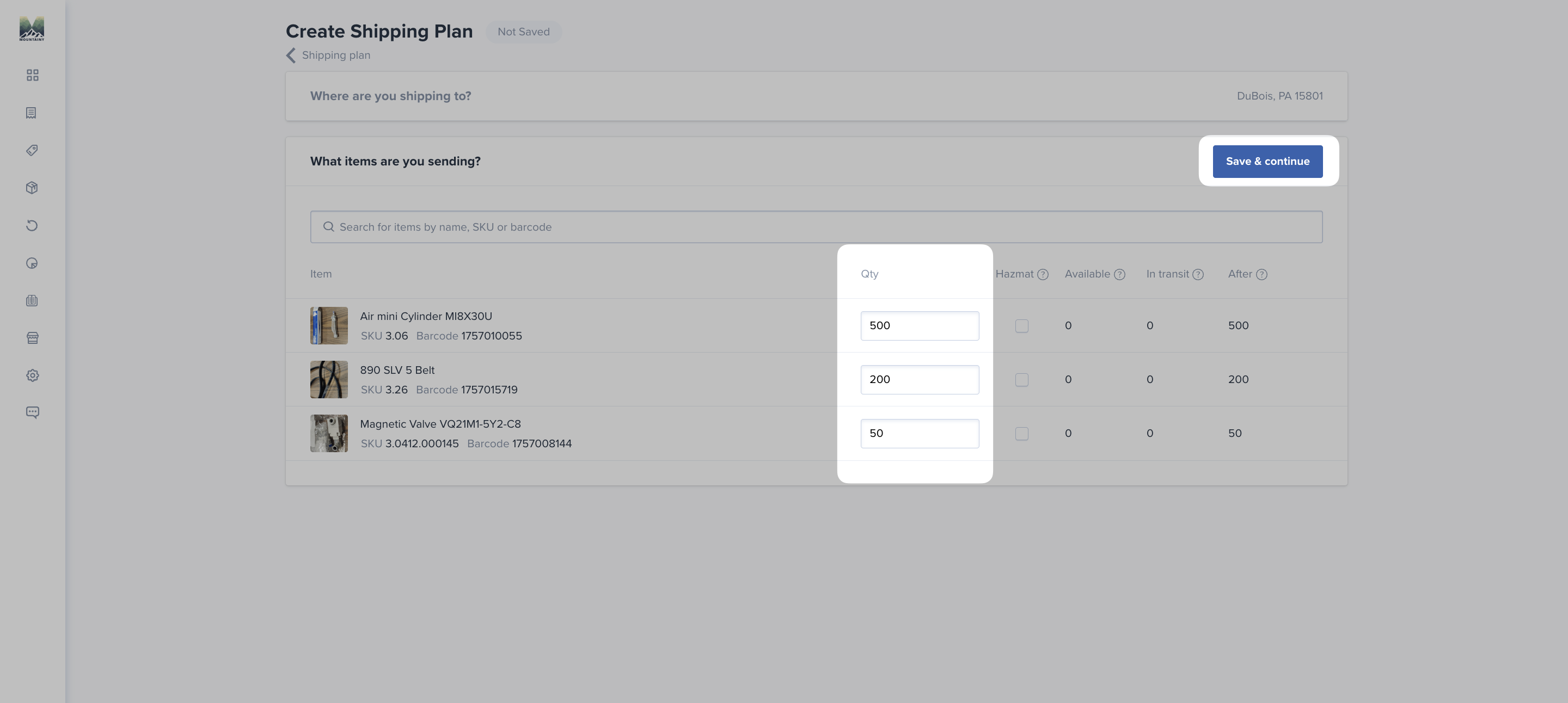Check Hazmat for 890 SLV 5 Belt
1568x703 pixels.
tap(1021, 379)
